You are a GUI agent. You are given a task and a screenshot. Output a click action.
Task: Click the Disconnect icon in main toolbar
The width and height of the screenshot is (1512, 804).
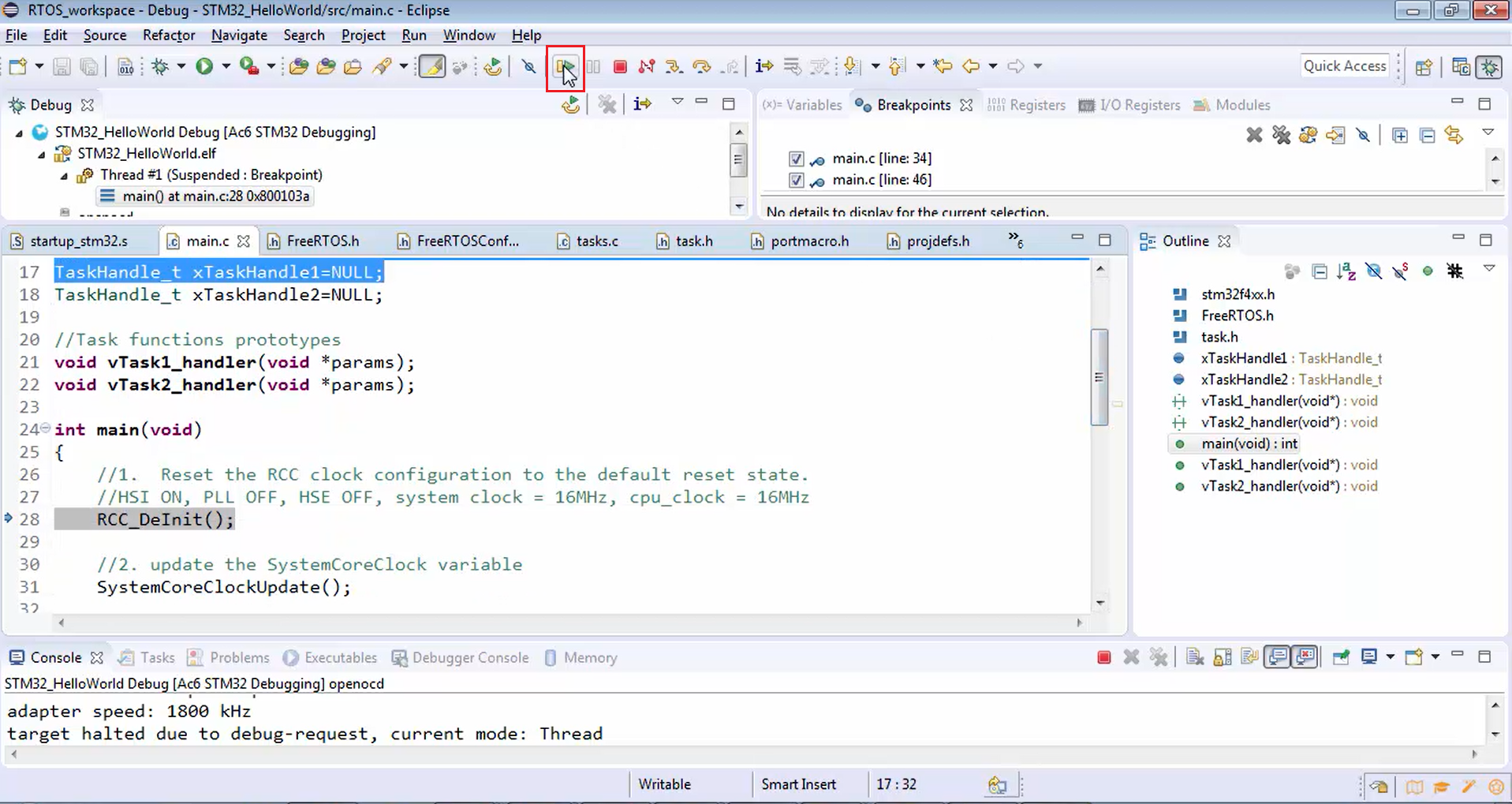pyautogui.click(x=647, y=66)
